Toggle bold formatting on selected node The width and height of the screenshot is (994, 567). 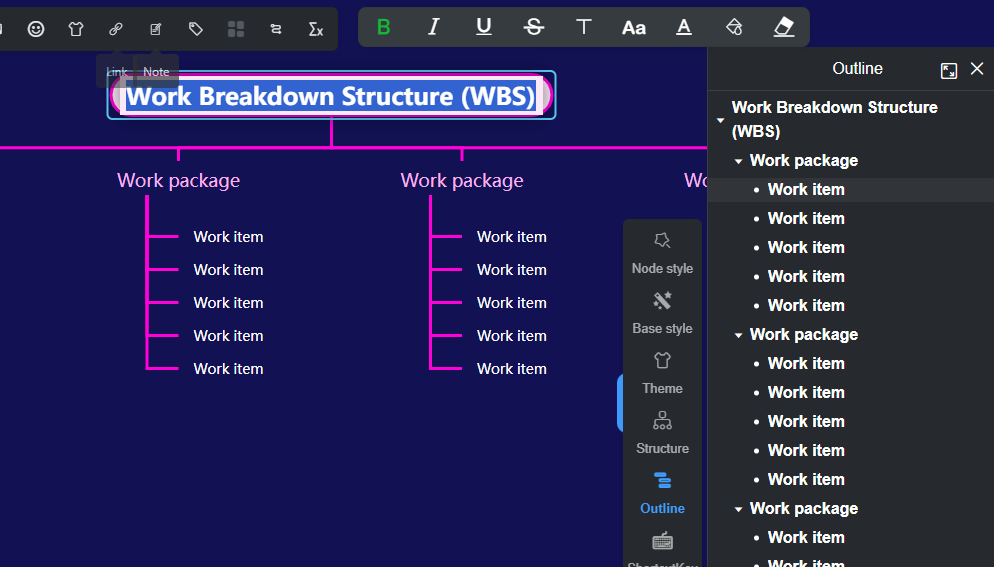tap(383, 28)
